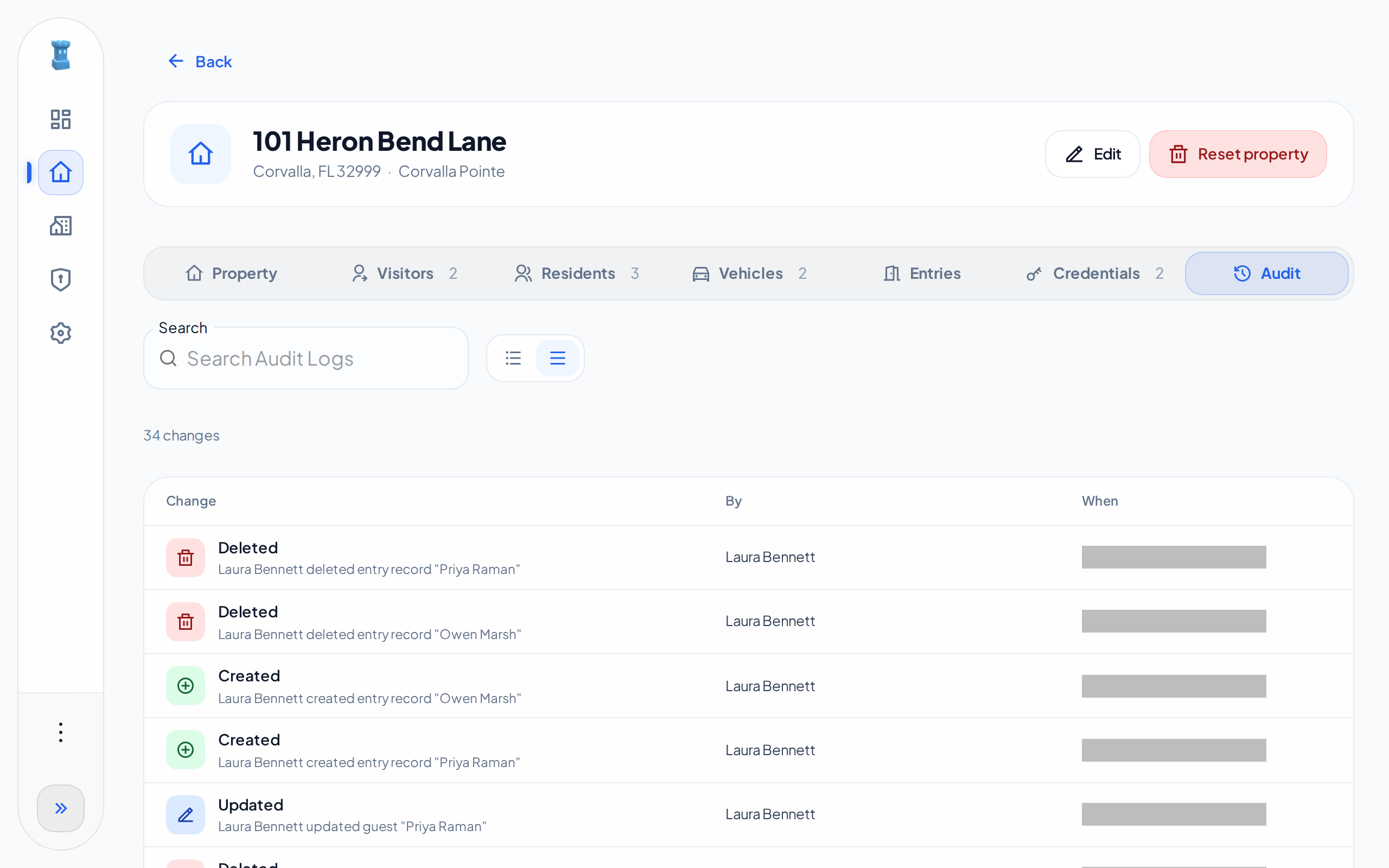Image resolution: width=1389 pixels, height=868 pixels.
Task: Click the Reset property button
Action: (x=1238, y=154)
